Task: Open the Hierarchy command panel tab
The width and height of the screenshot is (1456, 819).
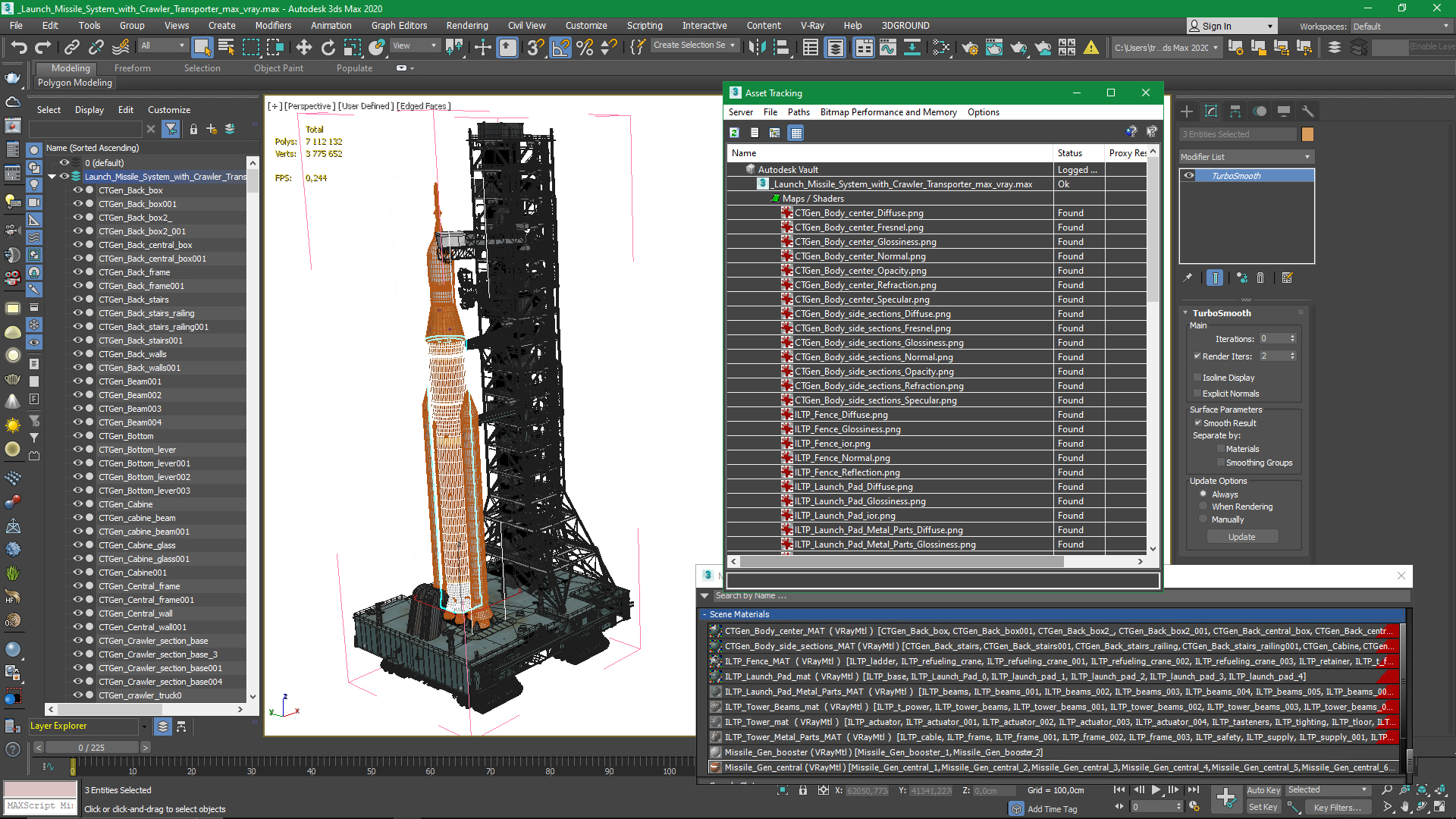Action: [x=1235, y=111]
